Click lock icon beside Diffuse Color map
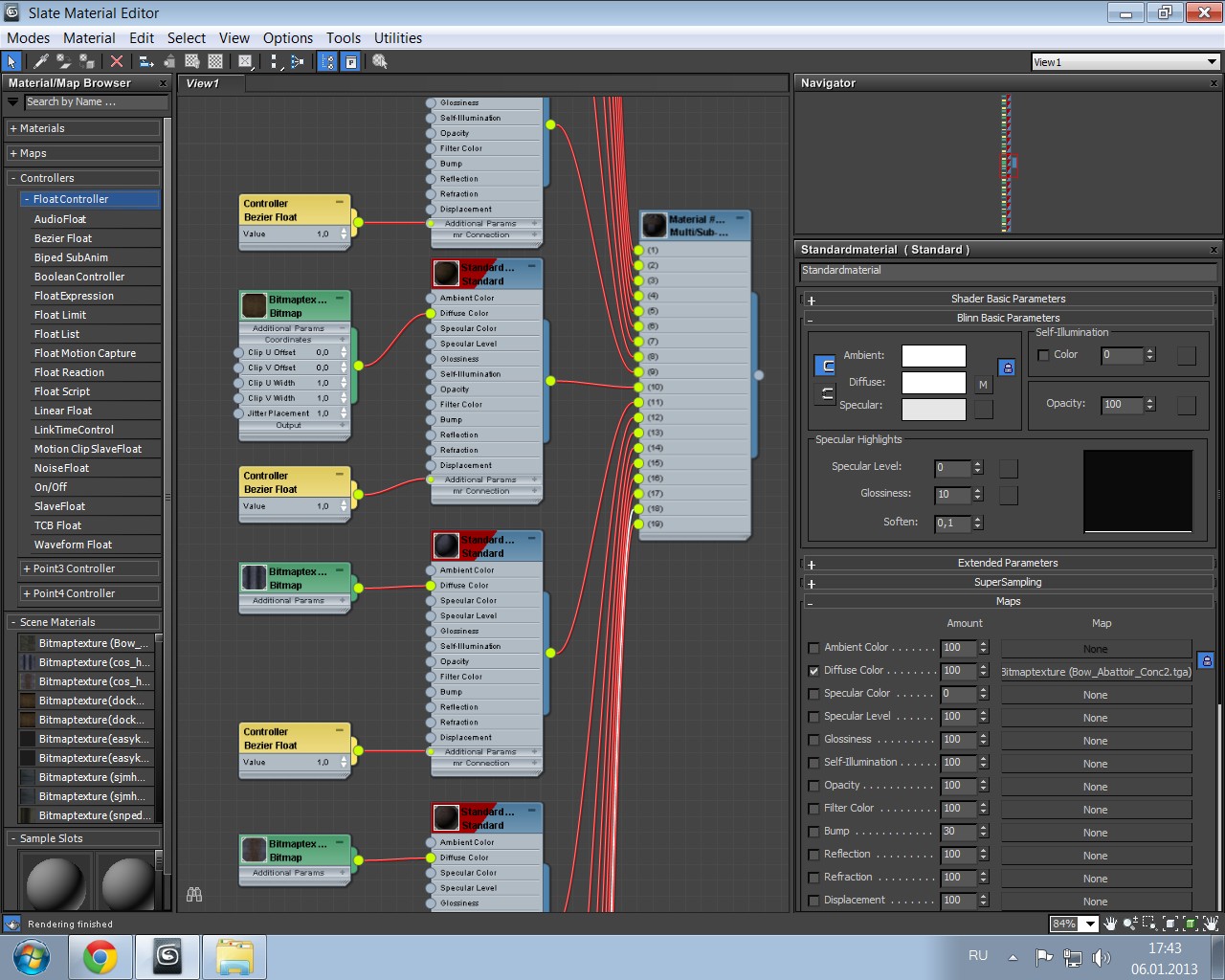 (x=1206, y=660)
